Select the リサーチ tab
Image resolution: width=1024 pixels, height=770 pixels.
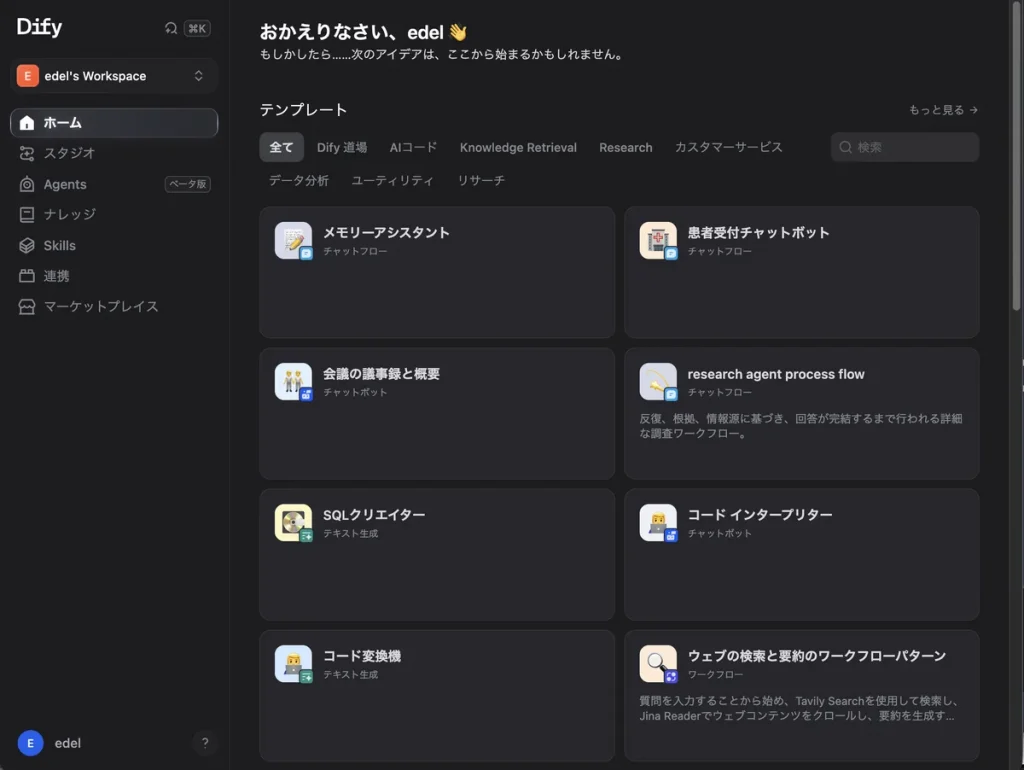click(x=481, y=180)
